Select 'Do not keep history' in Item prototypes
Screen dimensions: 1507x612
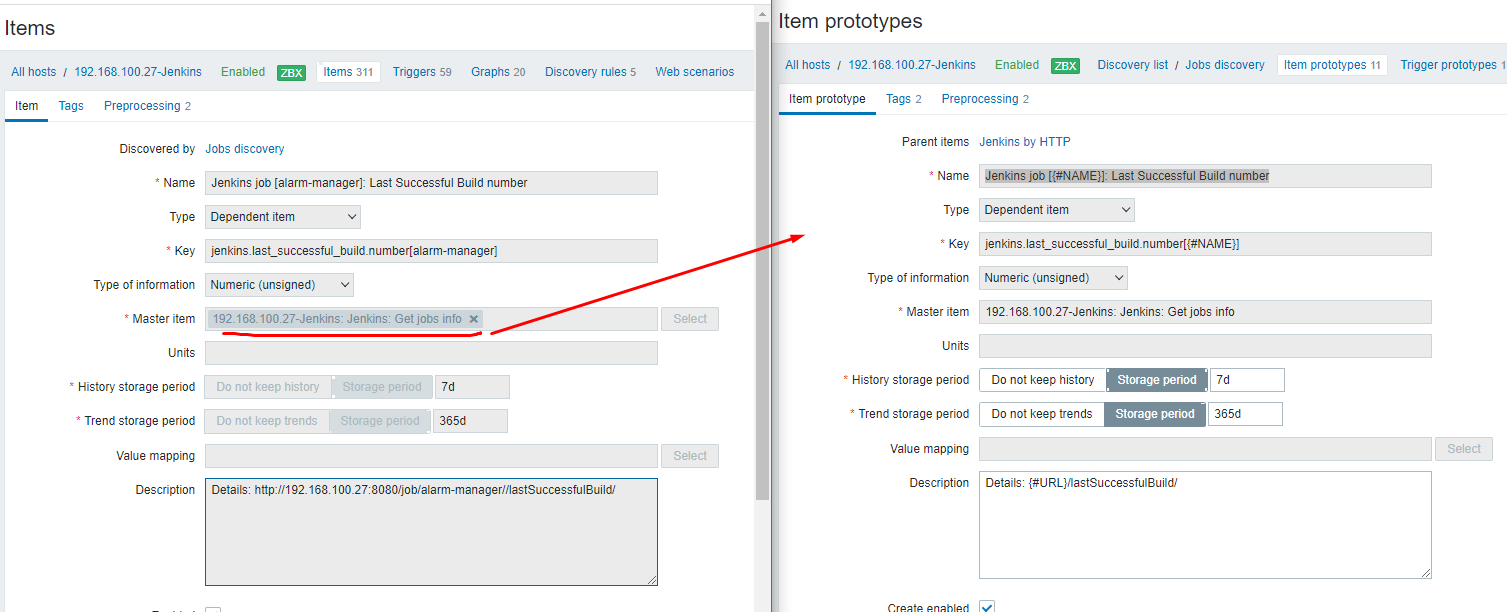click(1042, 380)
